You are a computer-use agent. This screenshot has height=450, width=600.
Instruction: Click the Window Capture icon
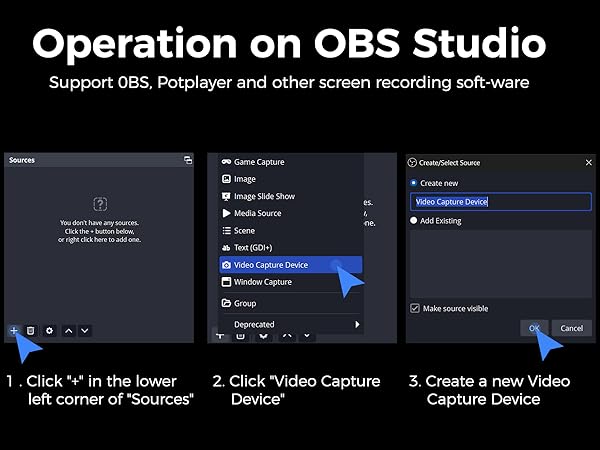[227, 282]
